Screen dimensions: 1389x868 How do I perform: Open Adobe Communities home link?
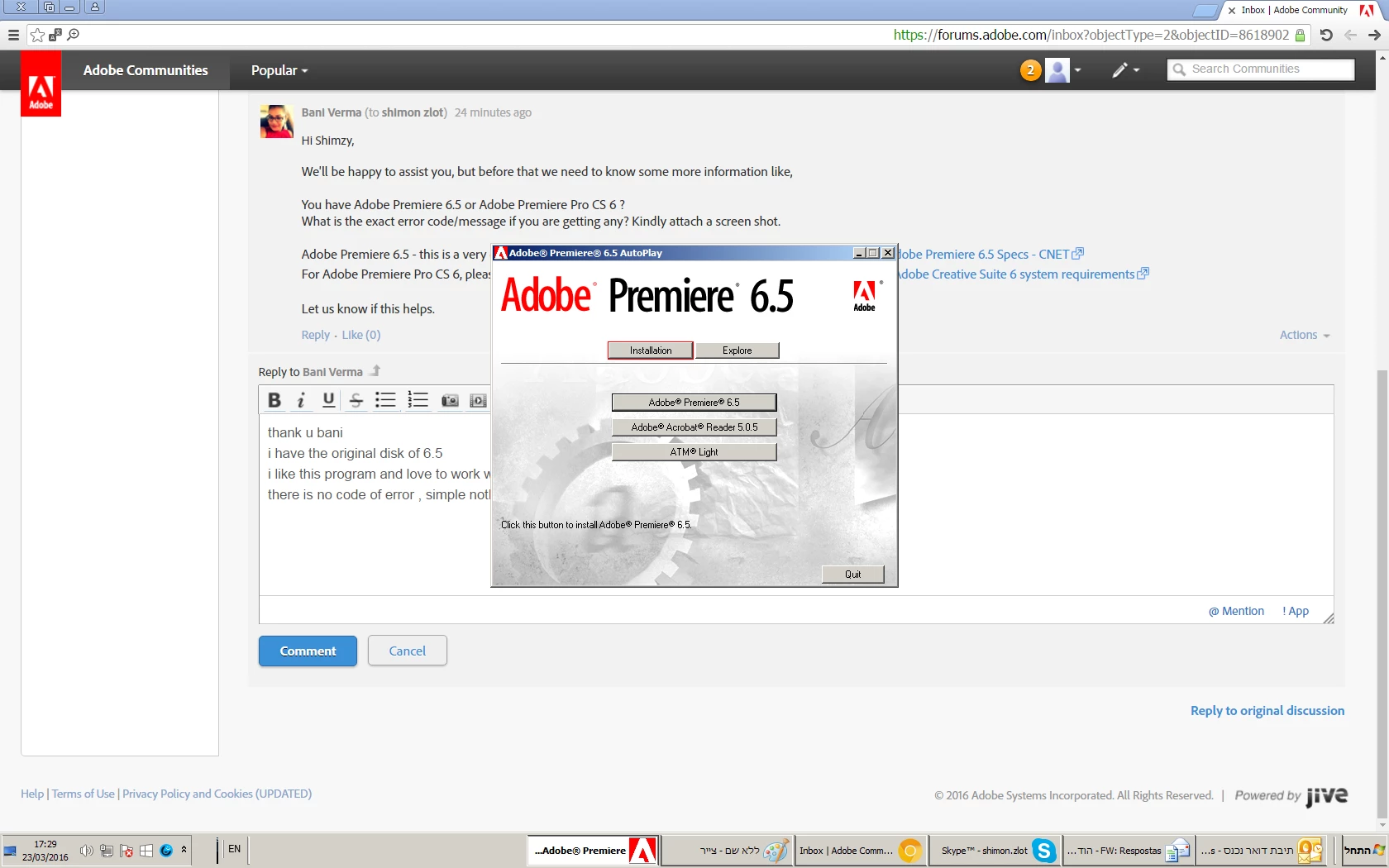(x=146, y=70)
